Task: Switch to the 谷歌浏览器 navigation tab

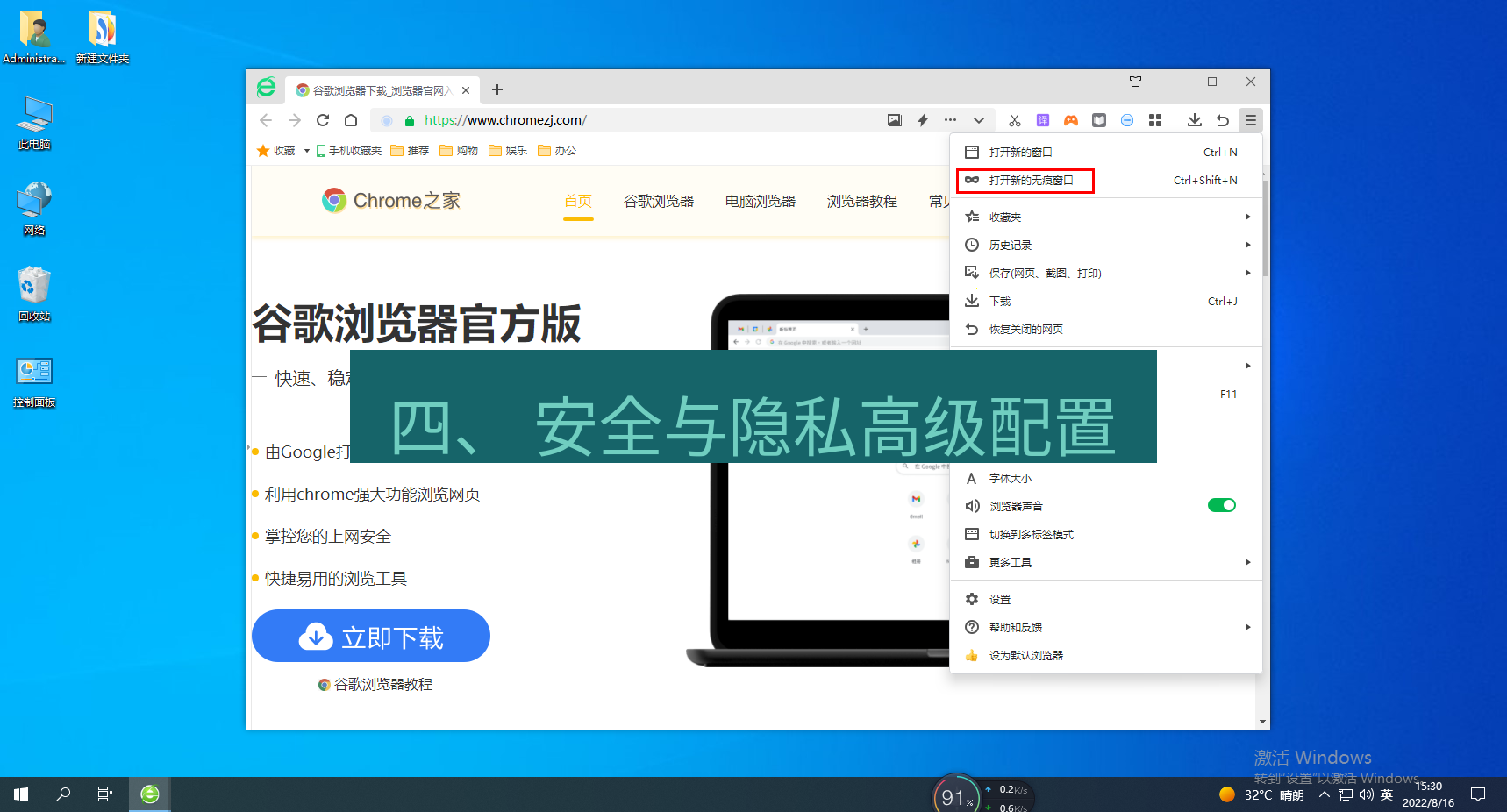Action: 658,200
